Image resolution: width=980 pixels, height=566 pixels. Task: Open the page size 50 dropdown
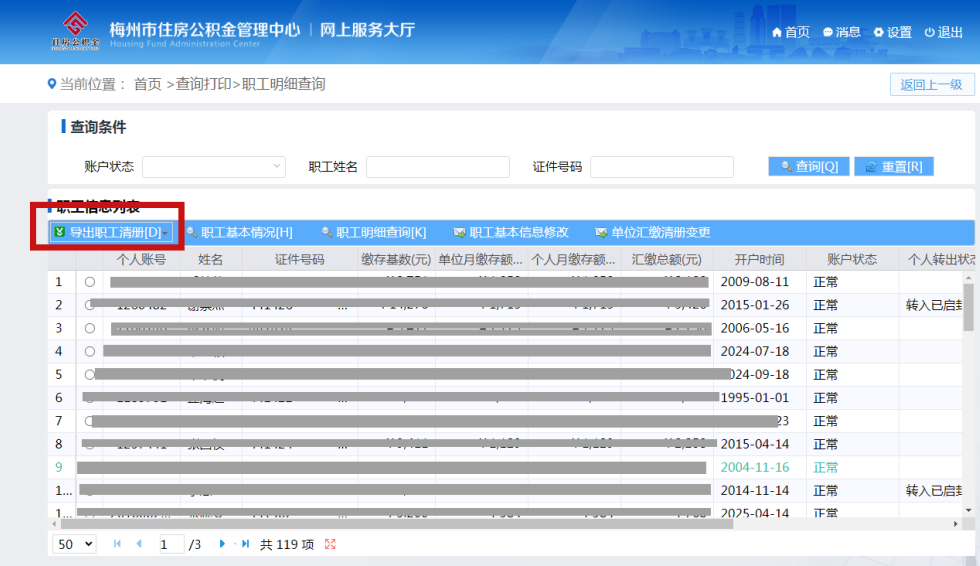pyautogui.click(x=74, y=544)
